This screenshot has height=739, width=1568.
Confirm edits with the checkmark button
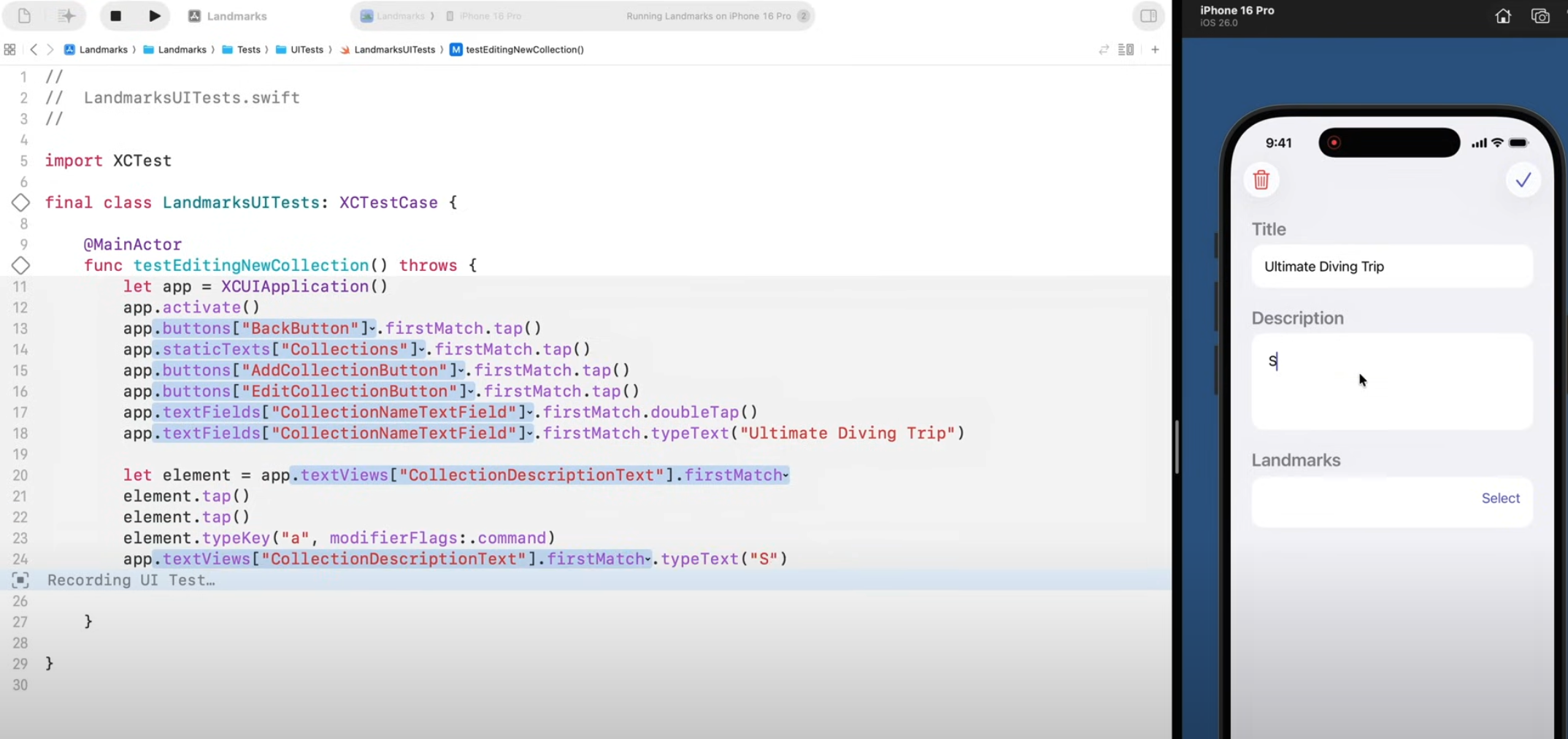pos(1523,180)
